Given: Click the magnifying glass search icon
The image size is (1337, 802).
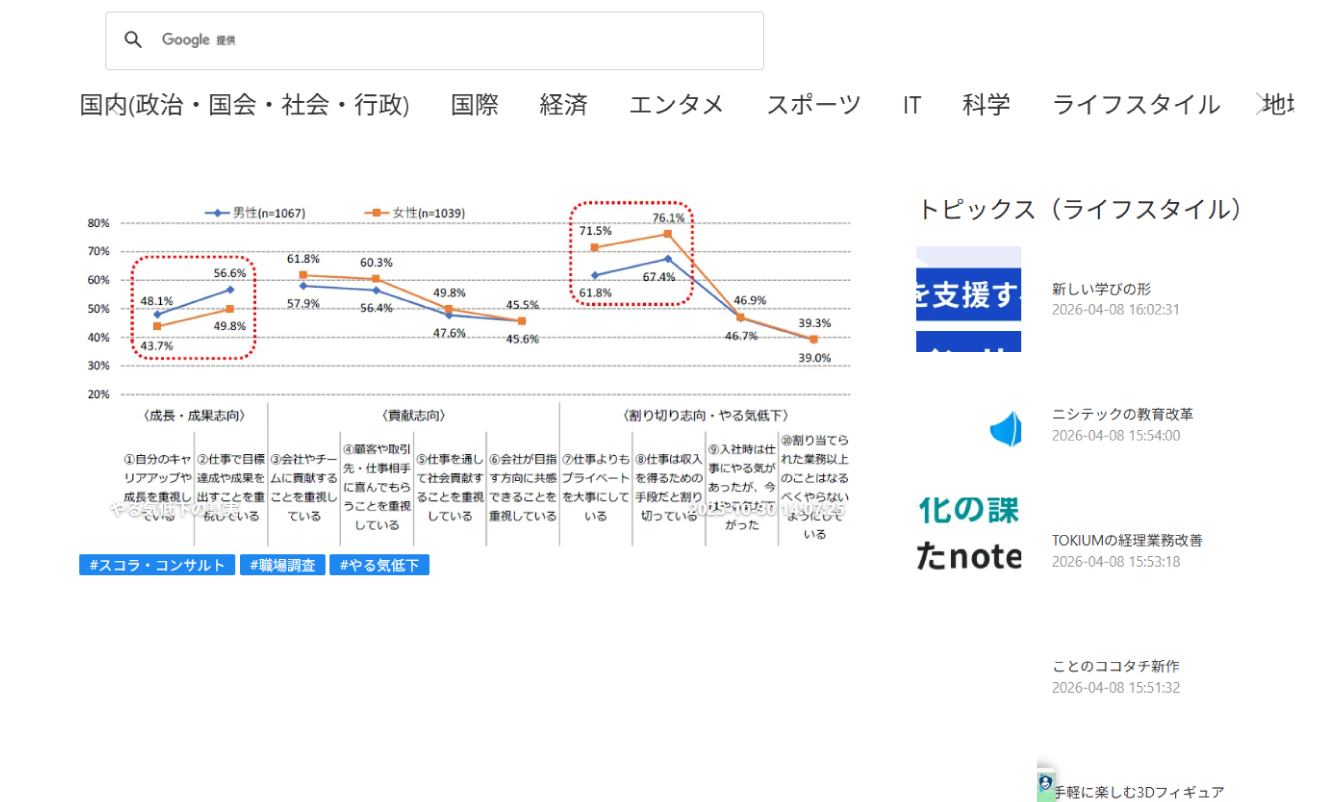Looking at the screenshot, I should (133, 40).
